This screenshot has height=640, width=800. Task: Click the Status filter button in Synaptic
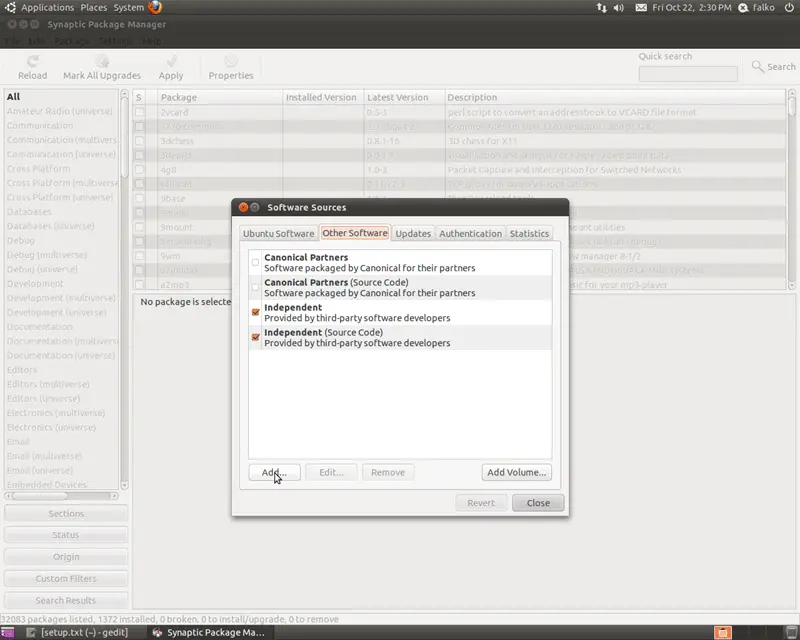point(66,535)
